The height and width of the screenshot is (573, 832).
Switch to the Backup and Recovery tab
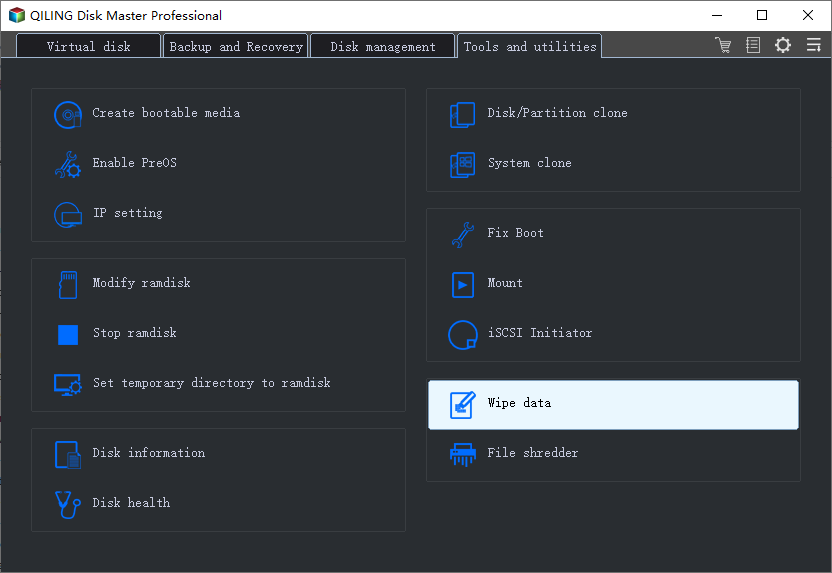click(236, 46)
